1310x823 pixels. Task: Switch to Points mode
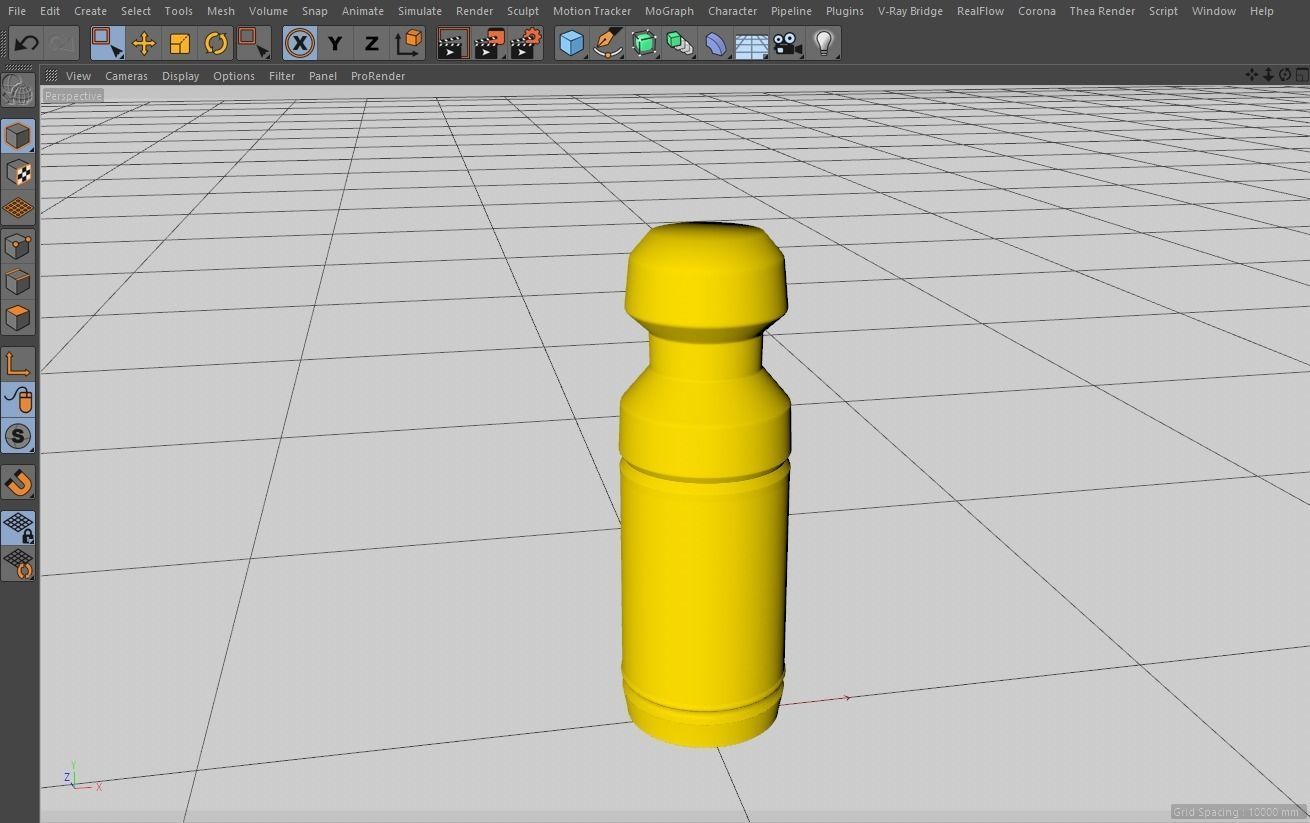click(18, 245)
